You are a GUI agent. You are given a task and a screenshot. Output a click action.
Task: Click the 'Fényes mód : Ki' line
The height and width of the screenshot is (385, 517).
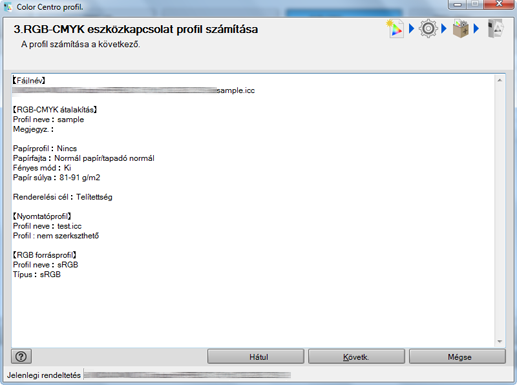(42, 168)
